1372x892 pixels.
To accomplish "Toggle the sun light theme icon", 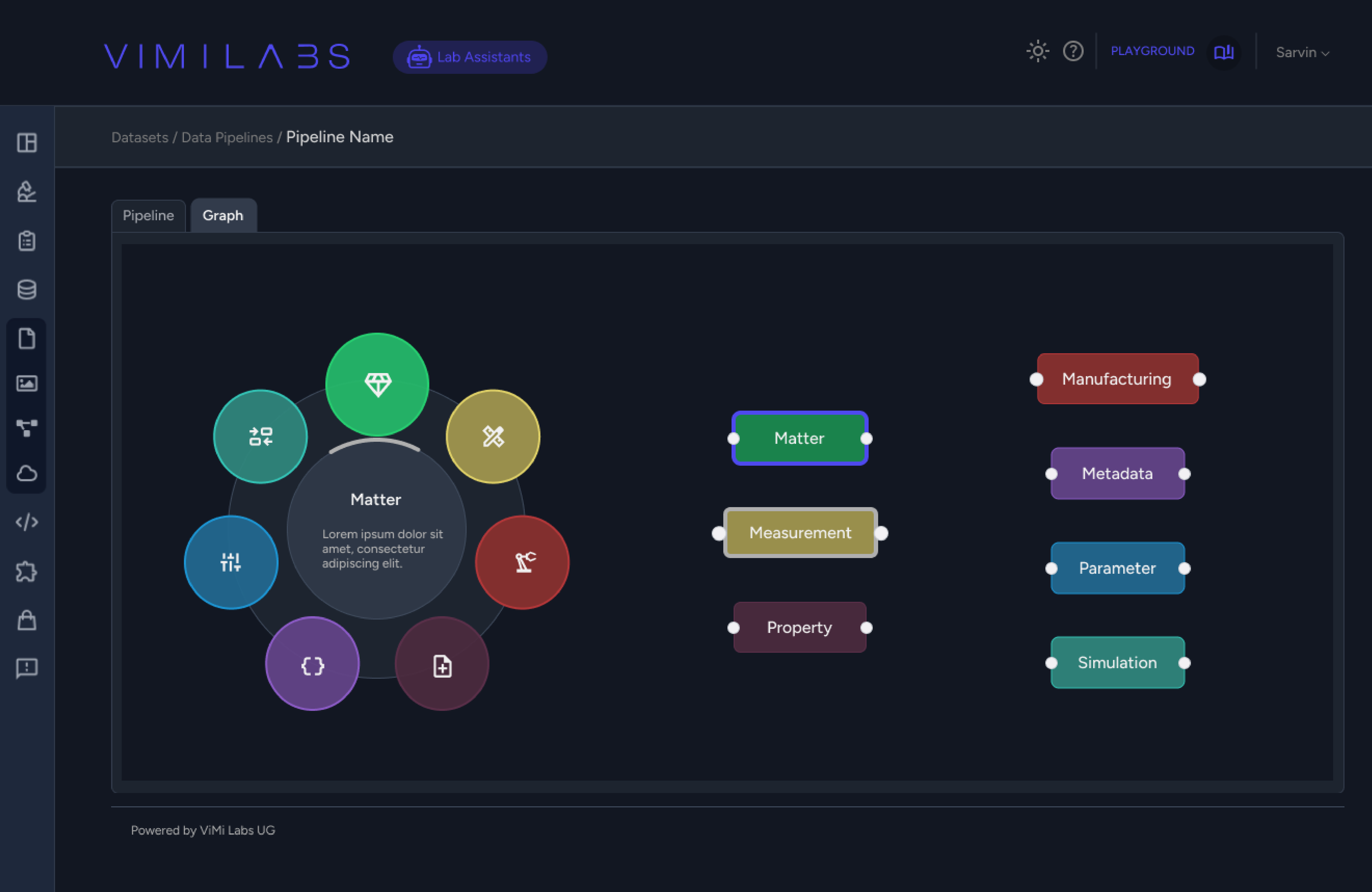I will (1038, 51).
